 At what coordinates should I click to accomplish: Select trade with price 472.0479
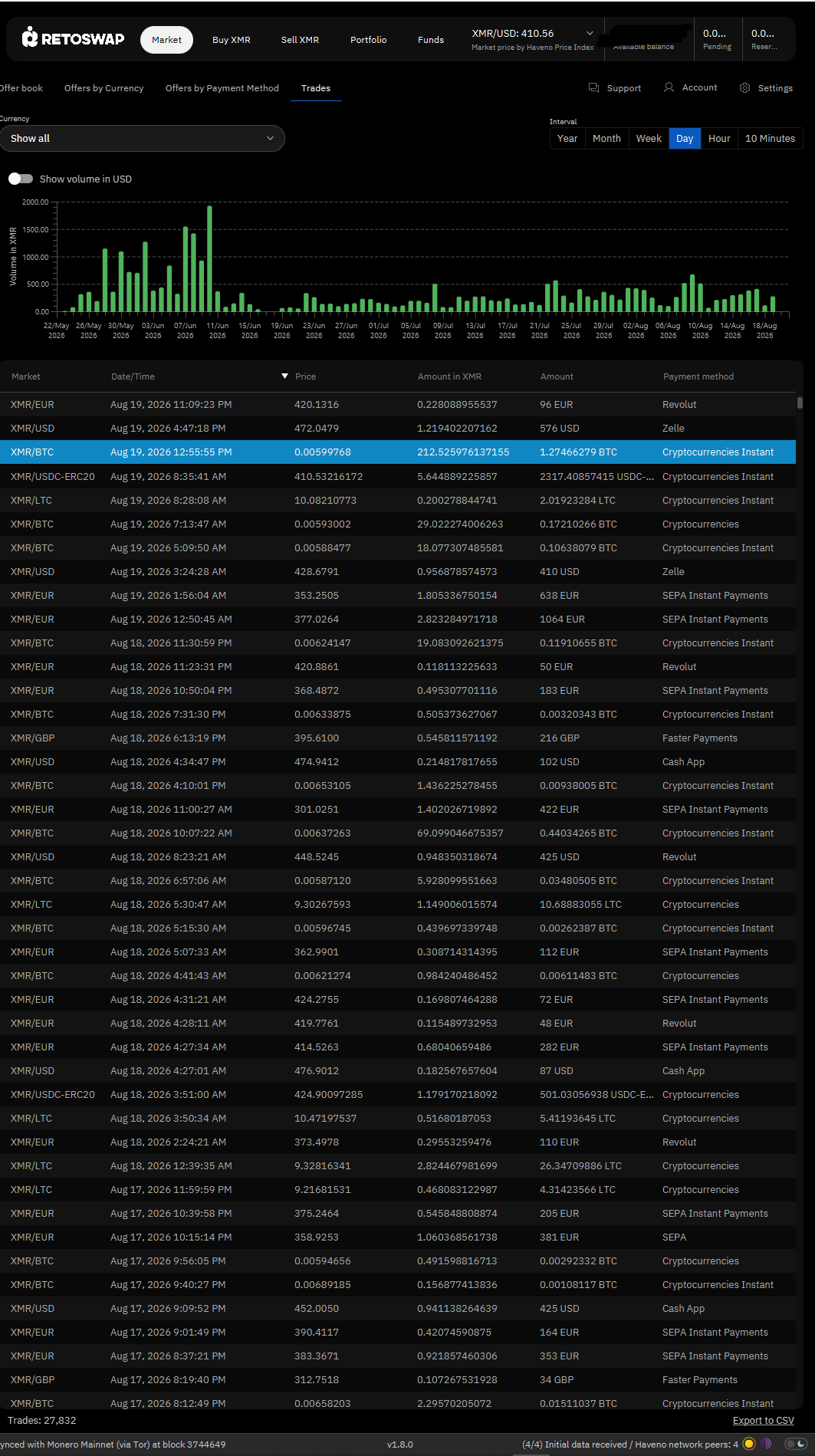[398, 428]
